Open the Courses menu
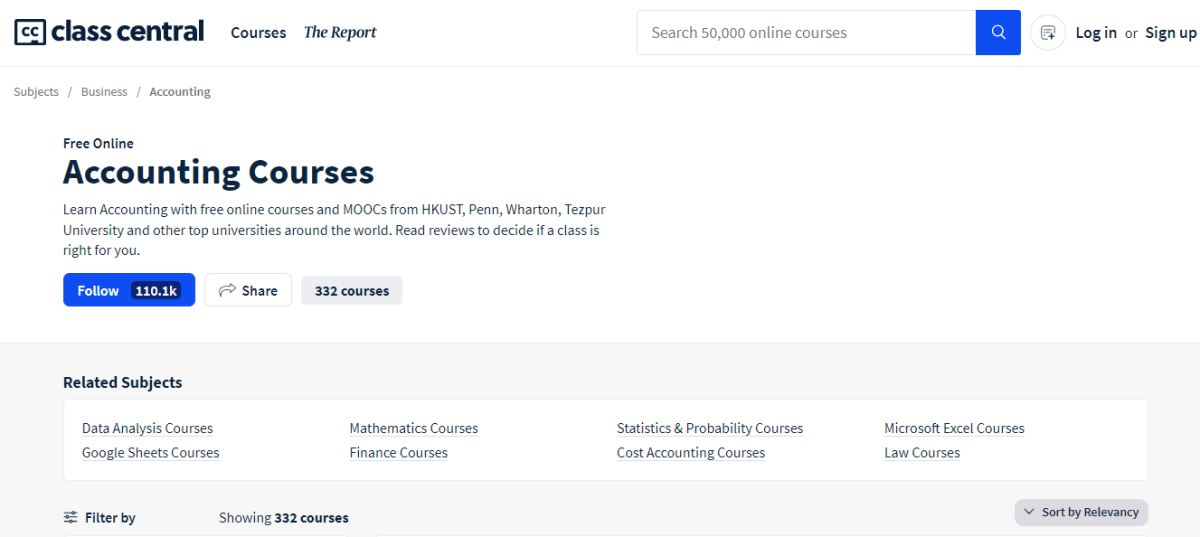Screen dimensions: 1200x537 pos(258,33)
